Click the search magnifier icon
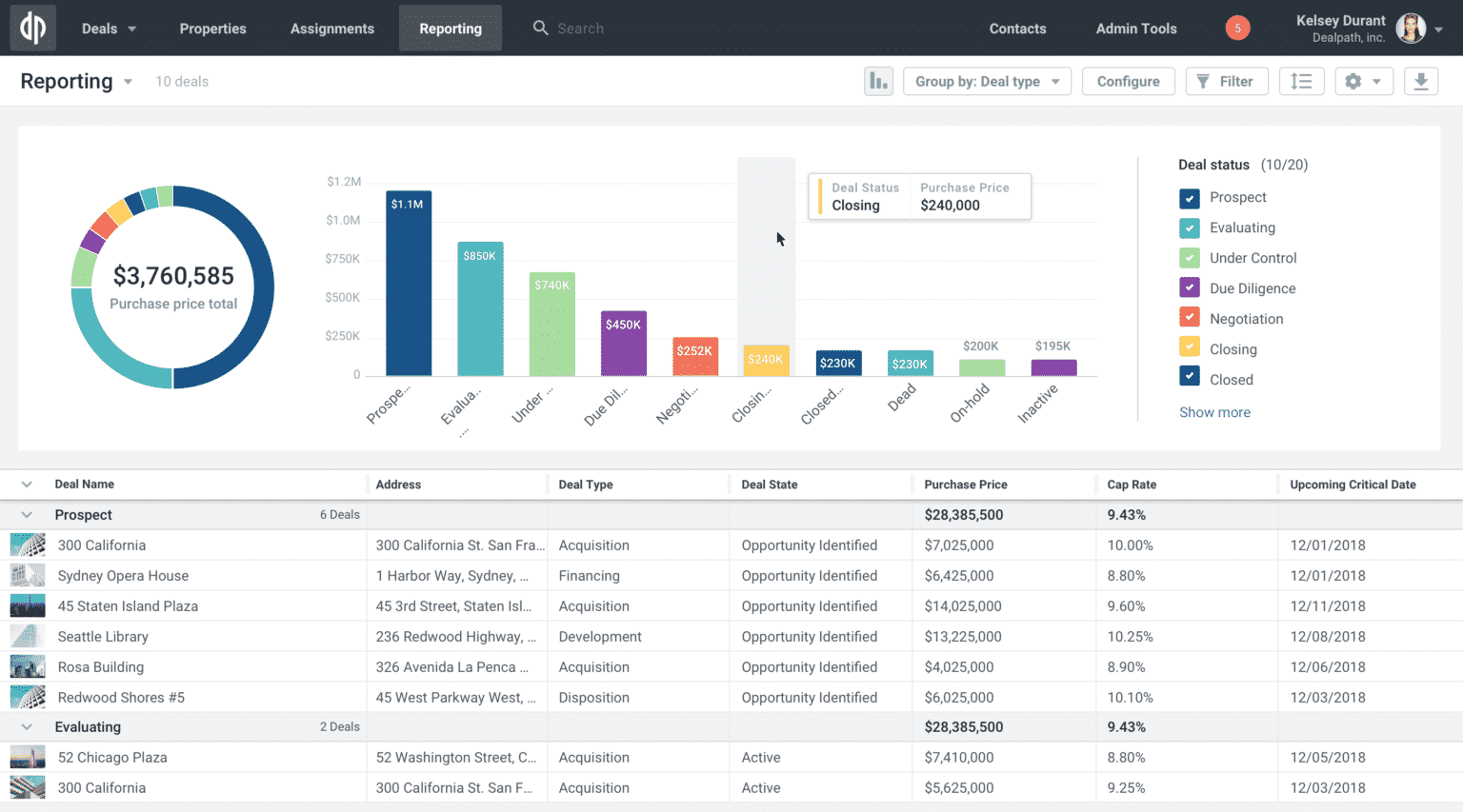This screenshot has width=1463, height=812. pyautogui.click(x=539, y=28)
